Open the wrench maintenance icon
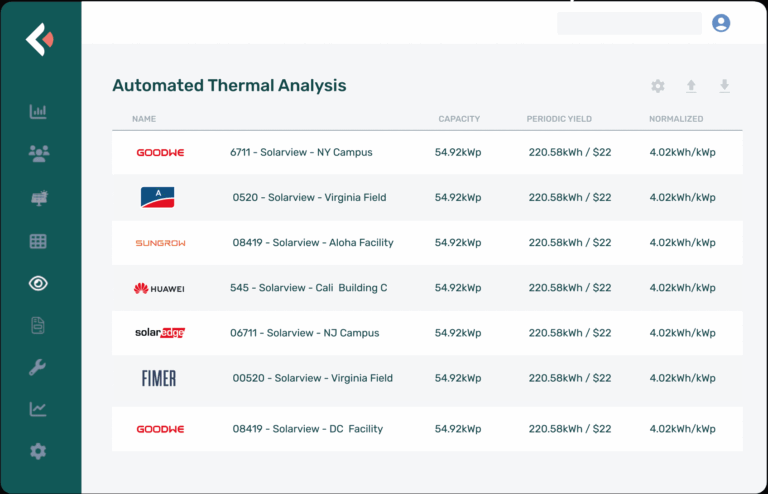Image resolution: width=768 pixels, height=494 pixels. (x=38, y=367)
